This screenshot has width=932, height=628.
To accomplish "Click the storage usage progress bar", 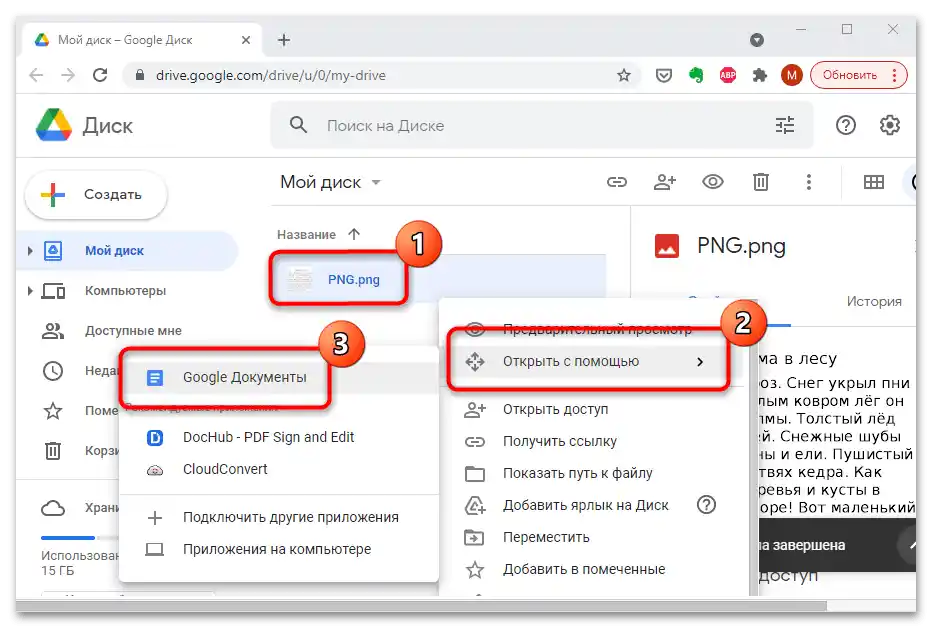I will pos(80,538).
